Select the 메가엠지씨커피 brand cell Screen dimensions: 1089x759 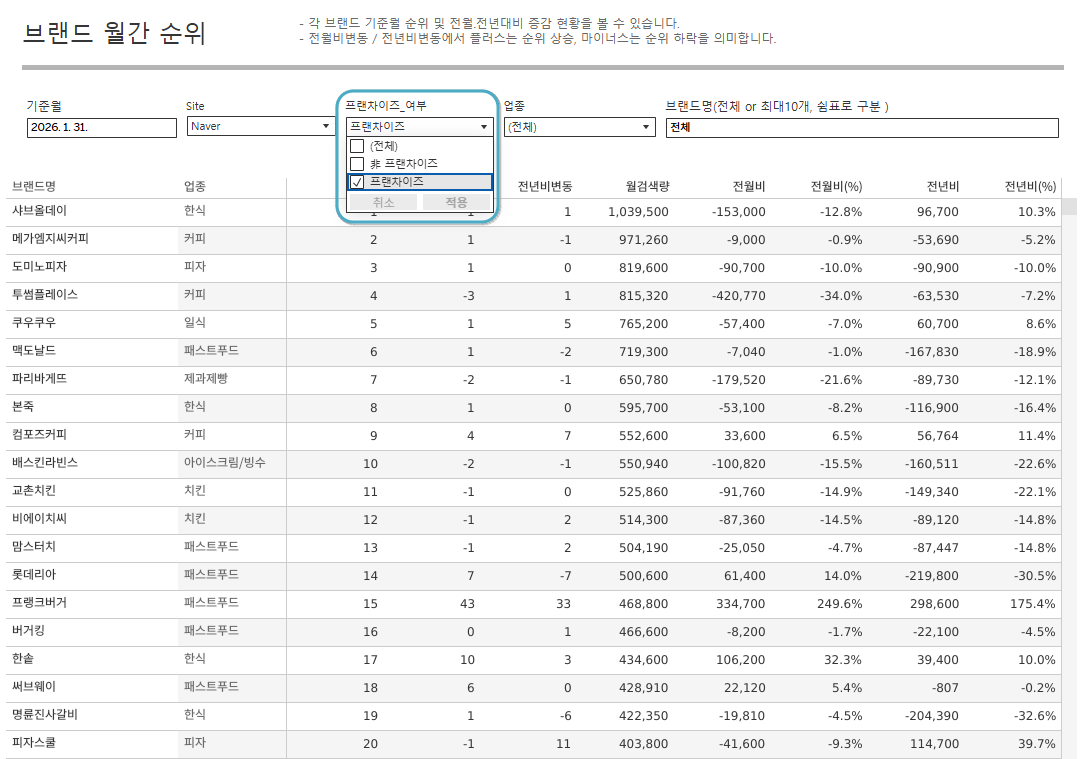point(50,240)
